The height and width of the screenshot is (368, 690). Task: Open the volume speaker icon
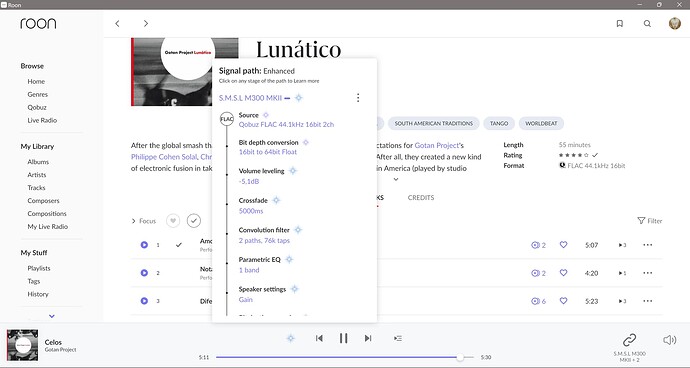[669, 340]
